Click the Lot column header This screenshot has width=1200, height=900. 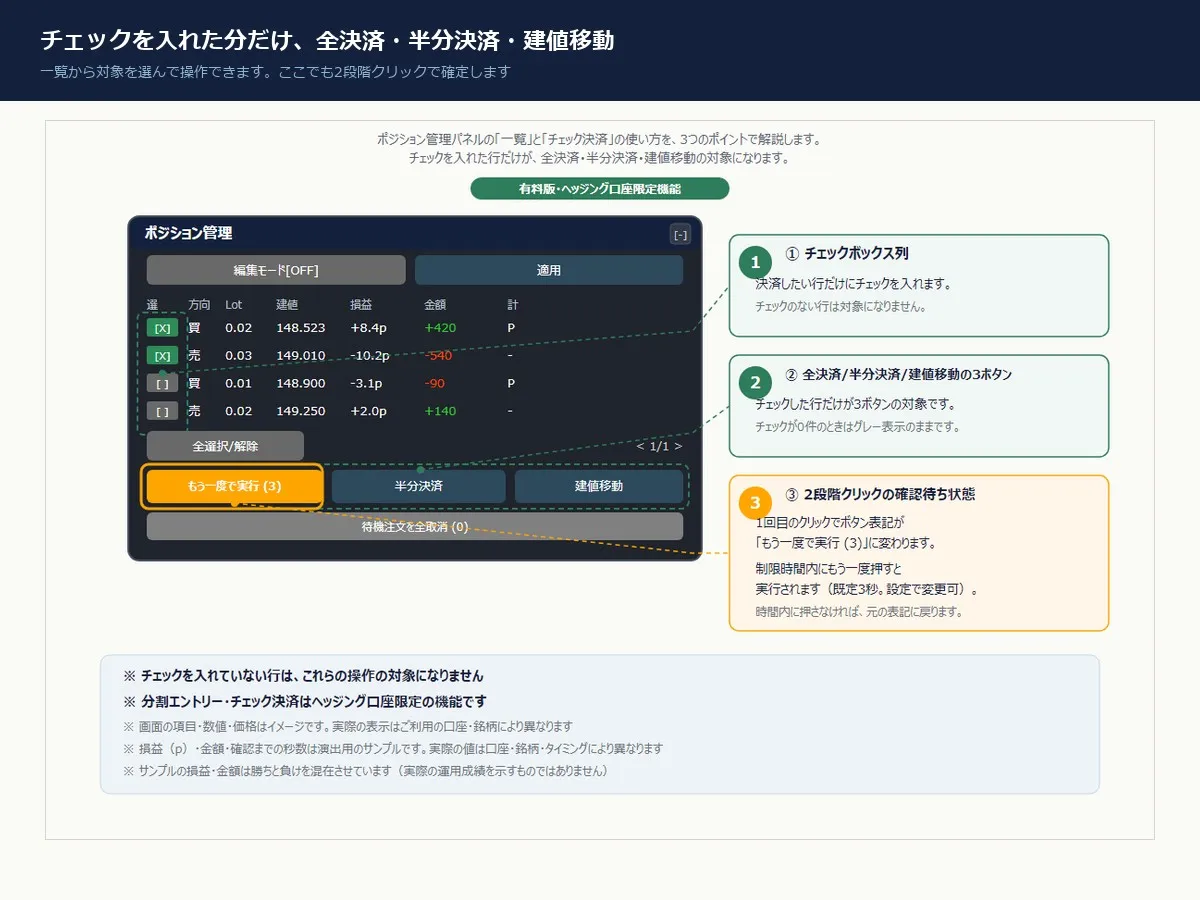(x=233, y=304)
